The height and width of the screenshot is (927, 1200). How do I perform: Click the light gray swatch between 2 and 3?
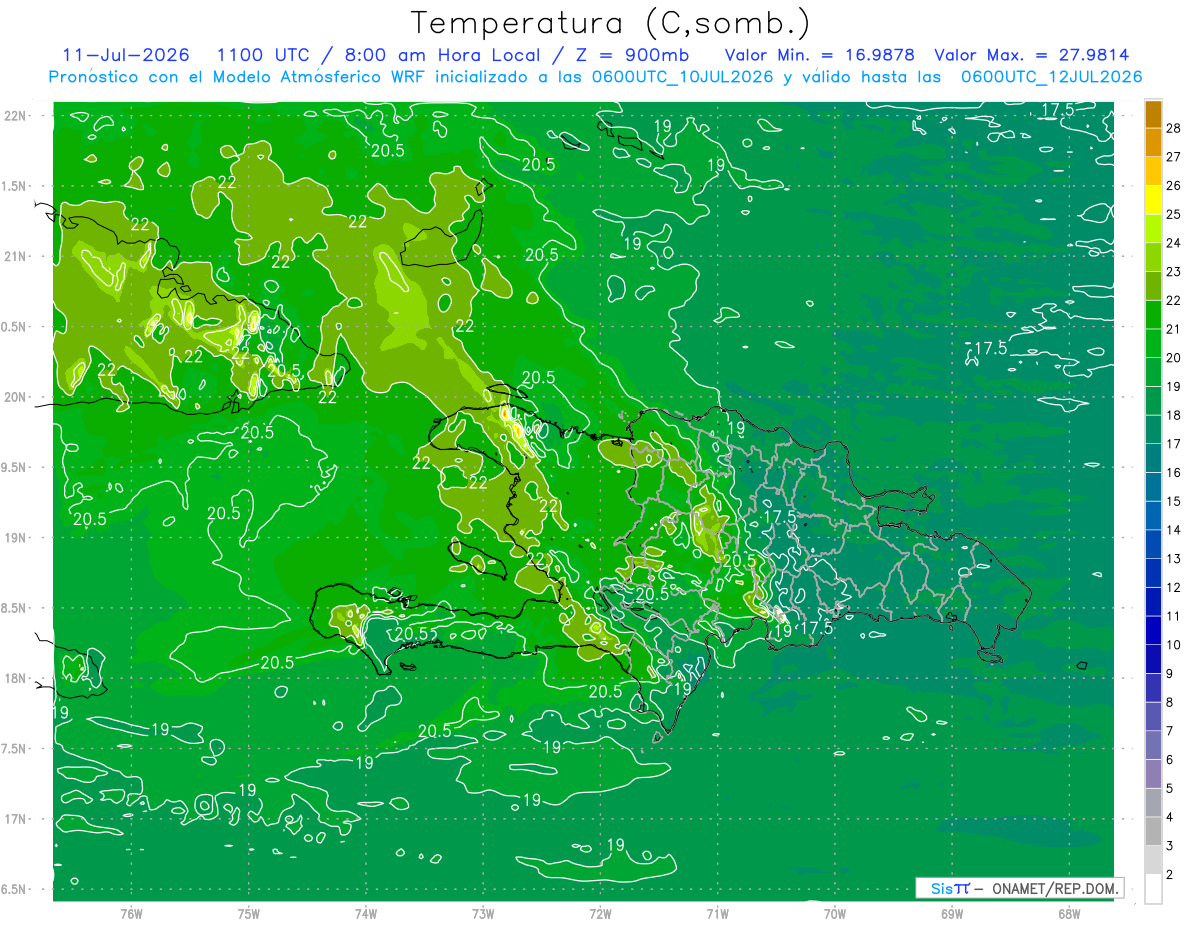tap(1153, 860)
